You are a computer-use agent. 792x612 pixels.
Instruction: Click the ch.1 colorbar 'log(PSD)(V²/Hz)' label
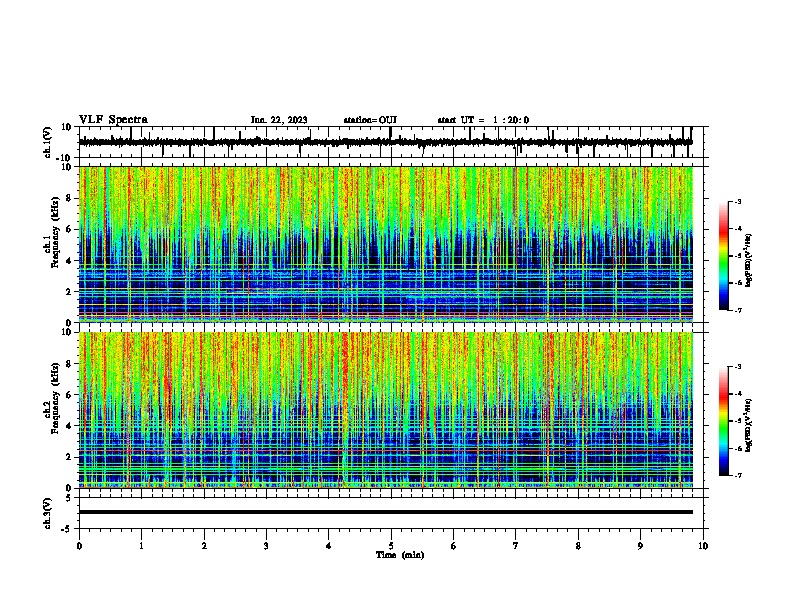click(750, 260)
